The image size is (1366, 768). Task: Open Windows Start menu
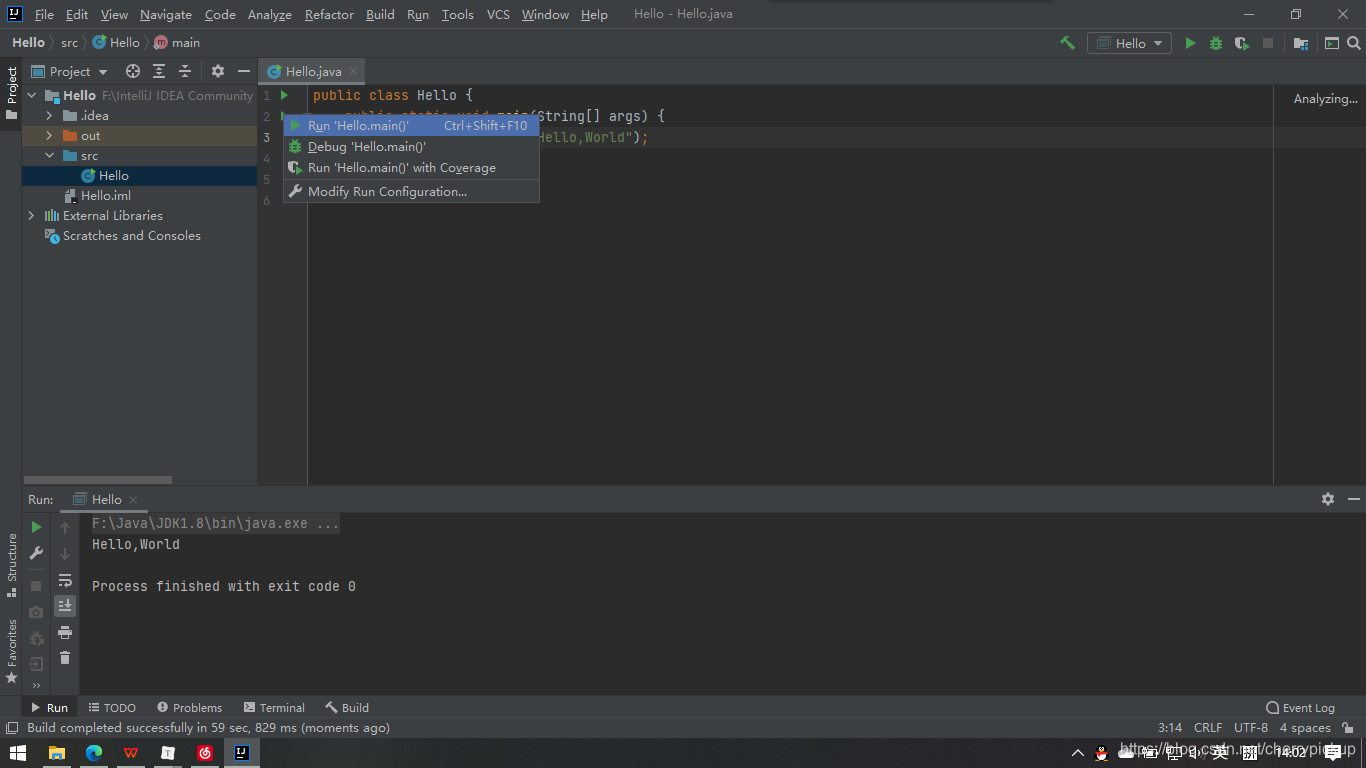tap(18, 753)
